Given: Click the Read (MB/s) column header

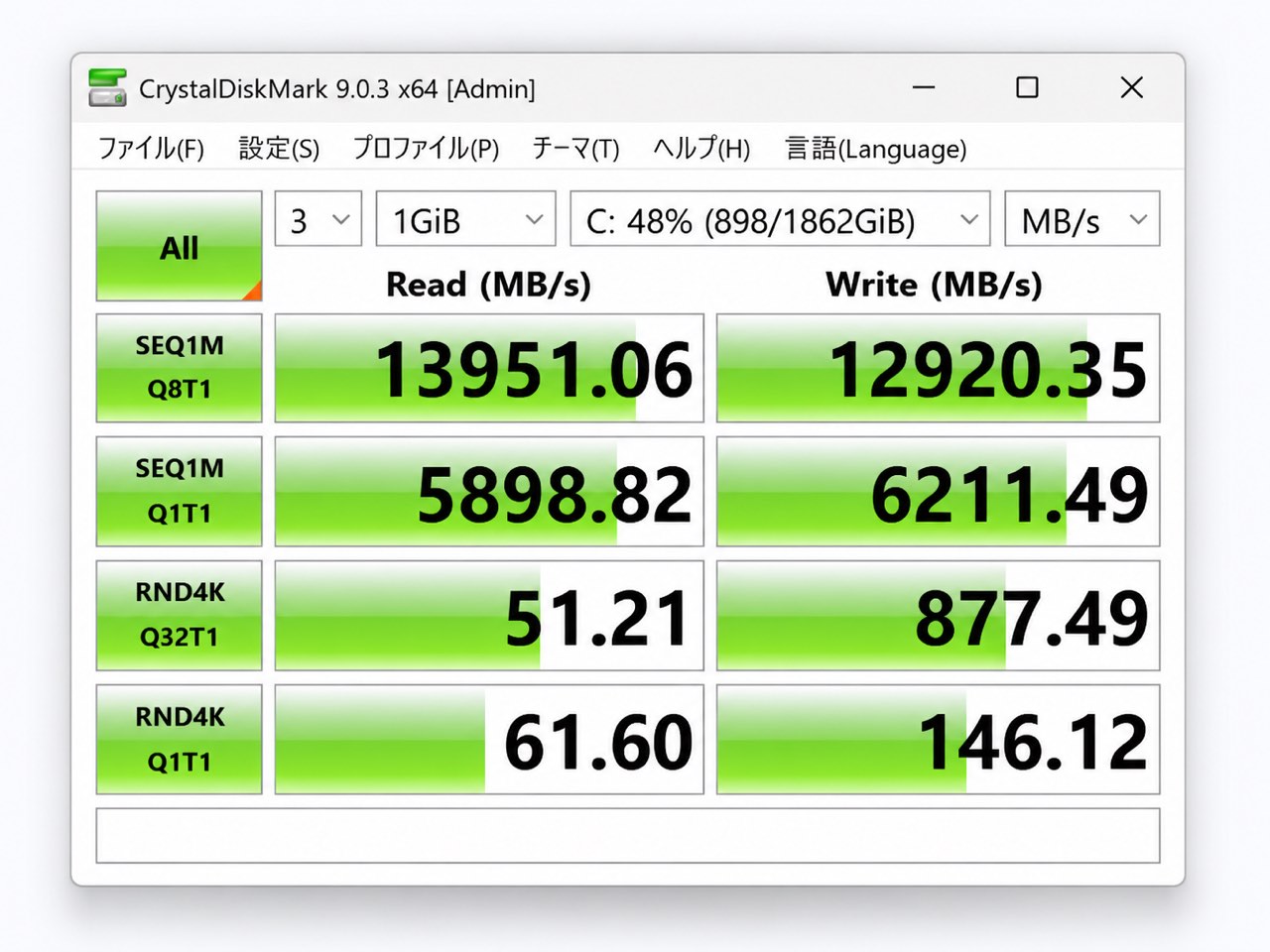Looking at the screenshot, I should click(x=488, y=285).
